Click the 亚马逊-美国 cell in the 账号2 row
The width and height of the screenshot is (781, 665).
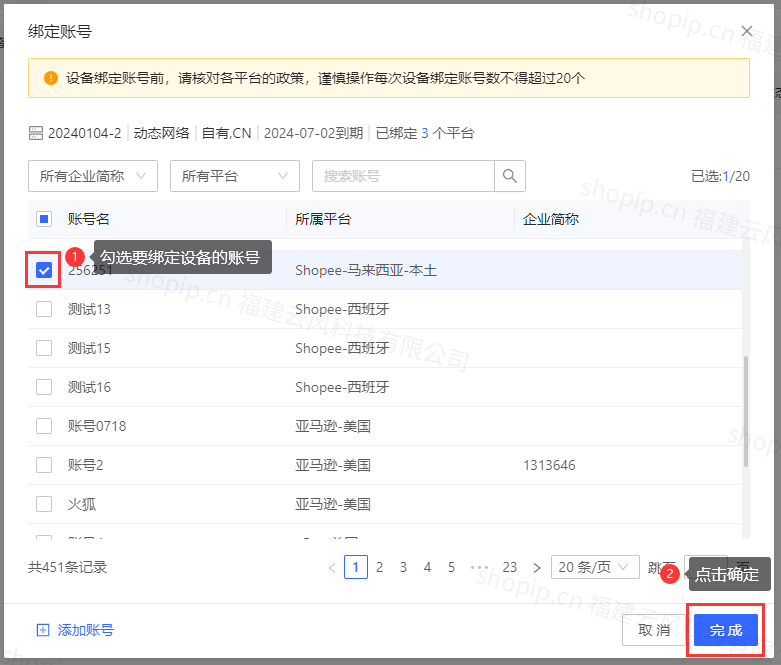333,465
